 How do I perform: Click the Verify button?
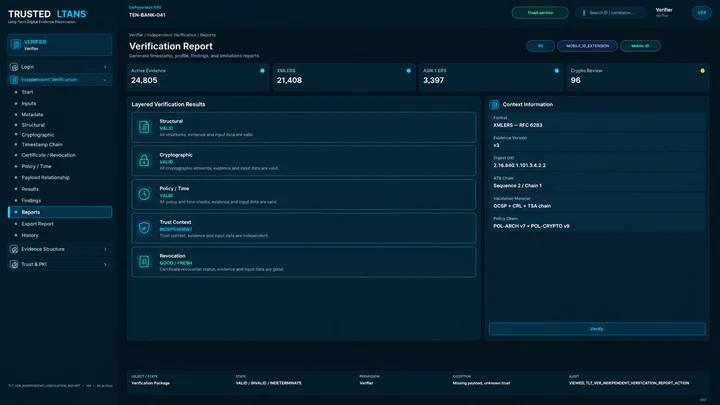597,329
